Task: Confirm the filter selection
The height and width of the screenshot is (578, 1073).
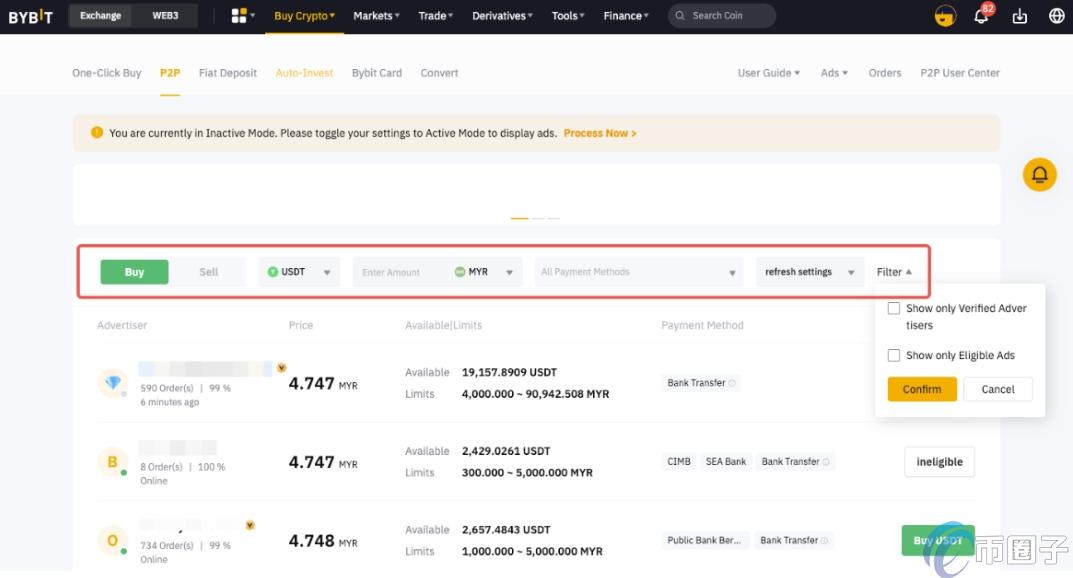Action: [921, 389]
